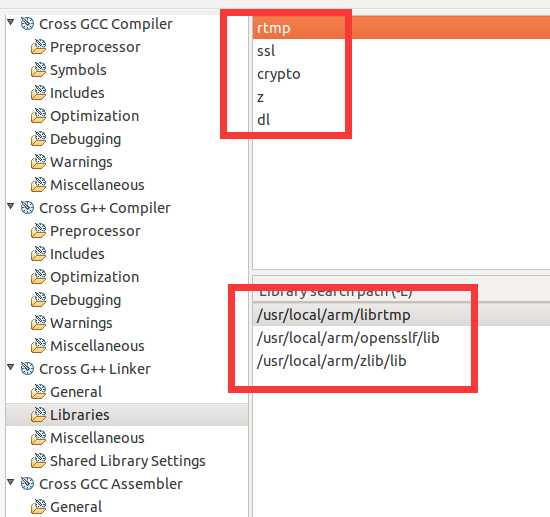Collapse the Cross GCC Compiler tree node

click(11, 23)
